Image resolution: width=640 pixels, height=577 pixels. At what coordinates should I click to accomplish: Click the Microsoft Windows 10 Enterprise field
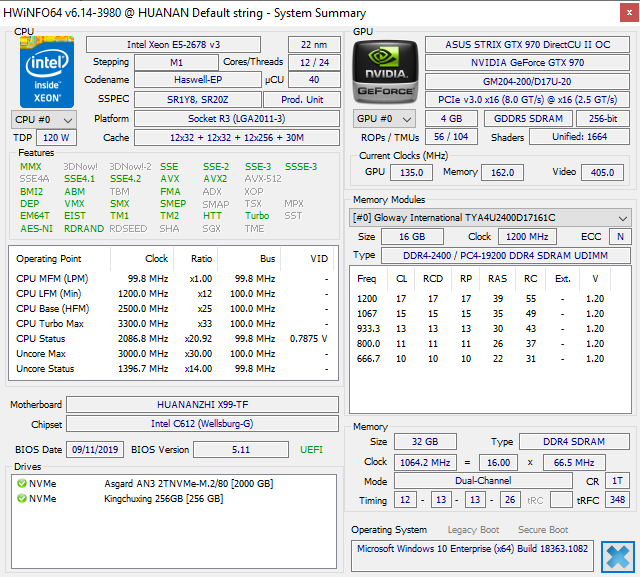point(472,556)
